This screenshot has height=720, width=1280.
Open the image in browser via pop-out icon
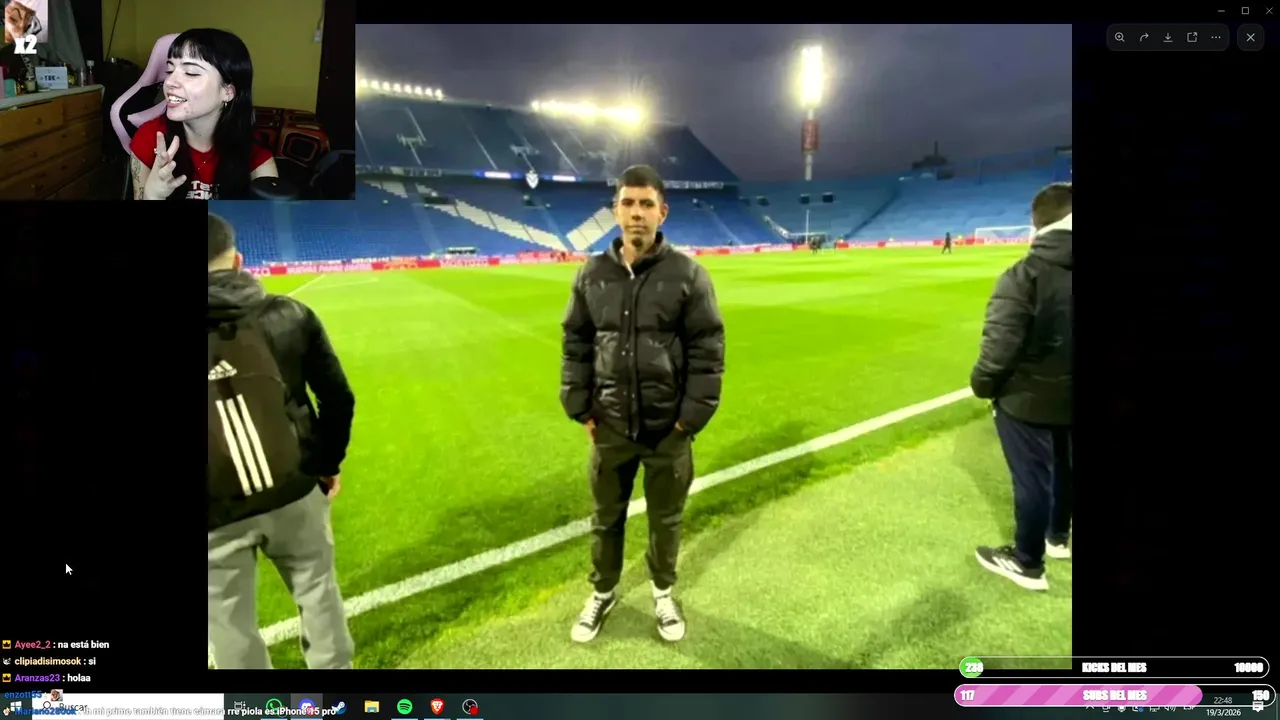1192,37
